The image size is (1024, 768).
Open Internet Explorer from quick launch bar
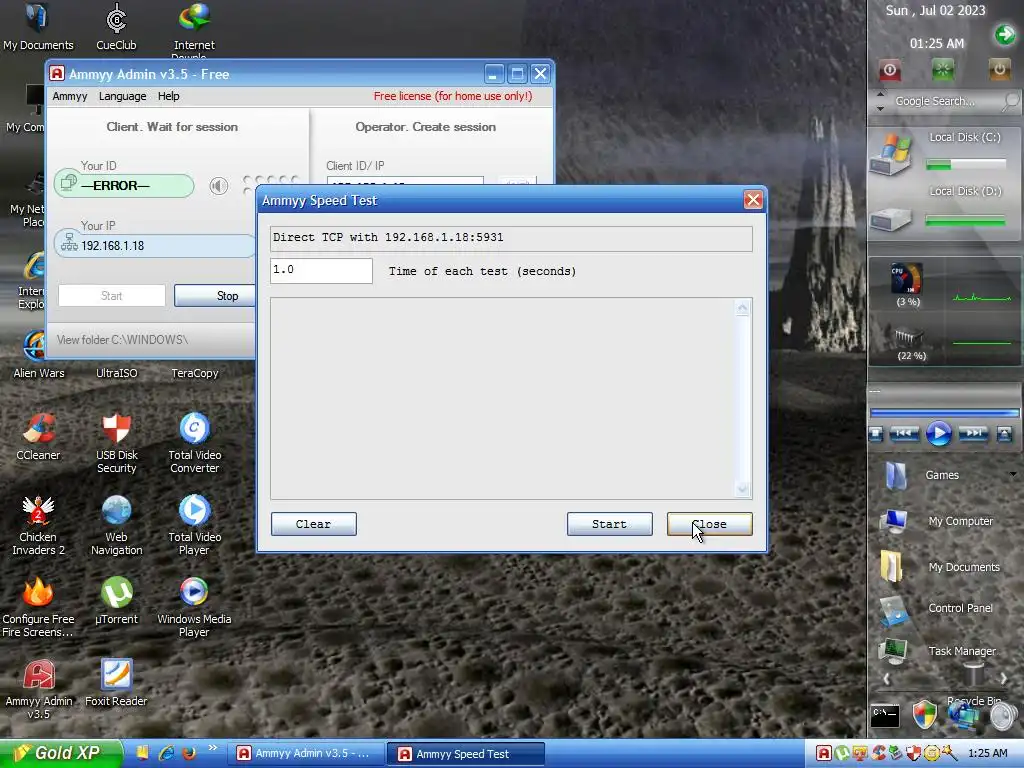[167, 753]
